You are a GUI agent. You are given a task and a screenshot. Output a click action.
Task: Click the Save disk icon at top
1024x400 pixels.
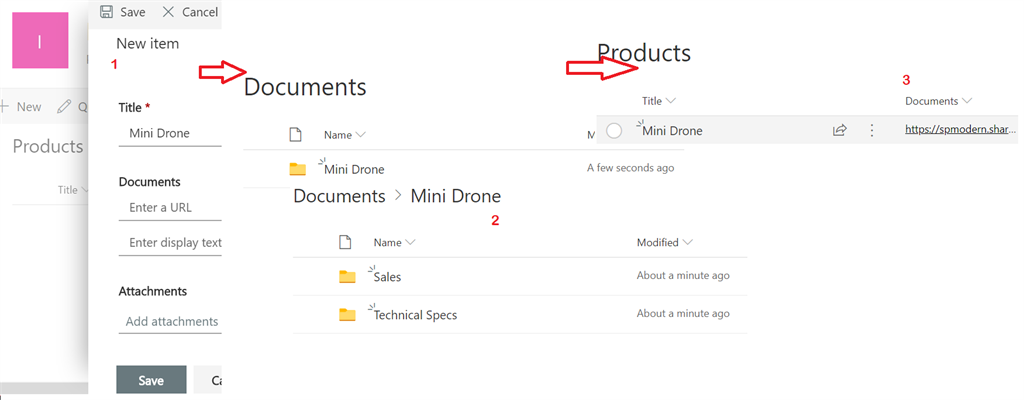click(106, 12)
